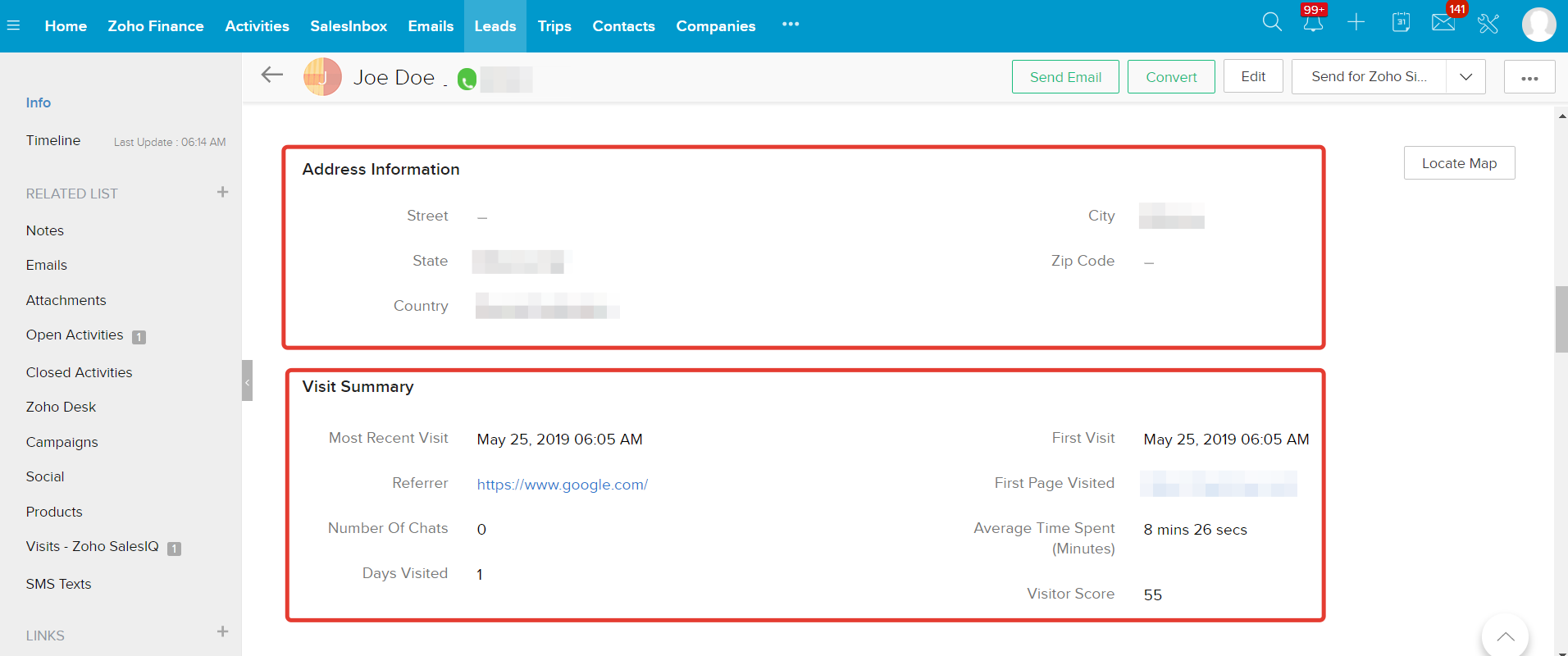Click the vertical scrollbar thumb
The height and width of the screenshot is (656, 1568).
[x=1561, y=319]
